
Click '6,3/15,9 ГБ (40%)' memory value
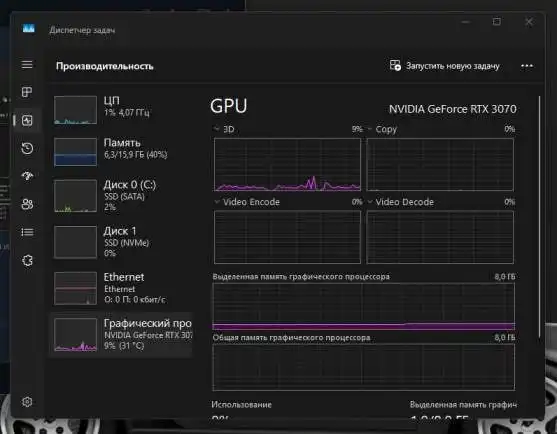135,154
